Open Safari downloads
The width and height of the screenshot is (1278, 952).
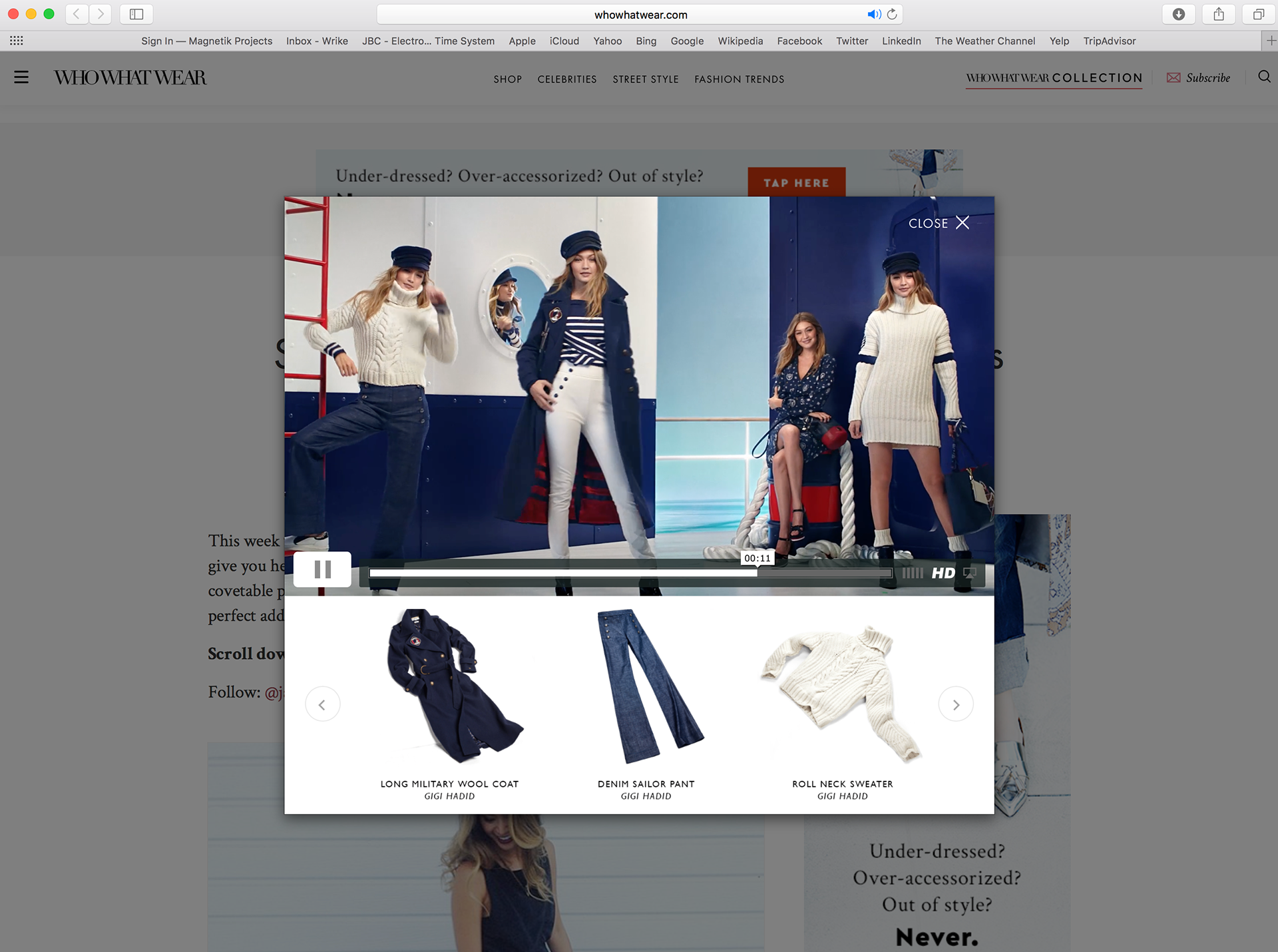click(x=1178, y=14)
